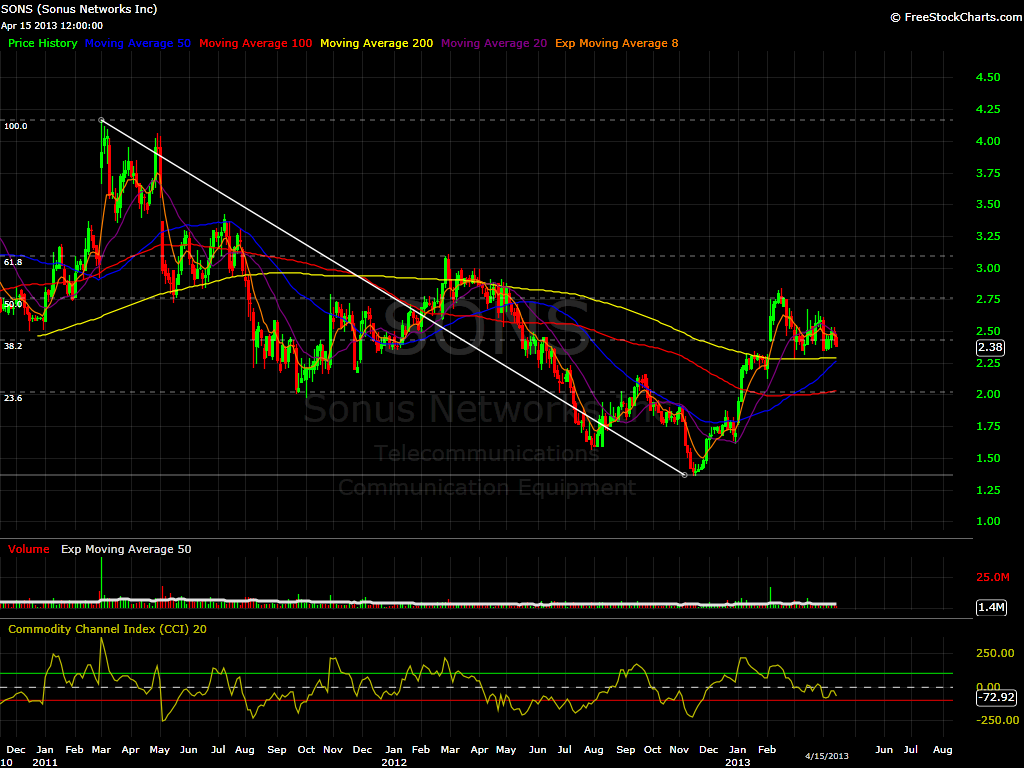Click the Commodity Channel Index (CCI) 20 label
1024x768 pixels.
click(x=107, y=629)
